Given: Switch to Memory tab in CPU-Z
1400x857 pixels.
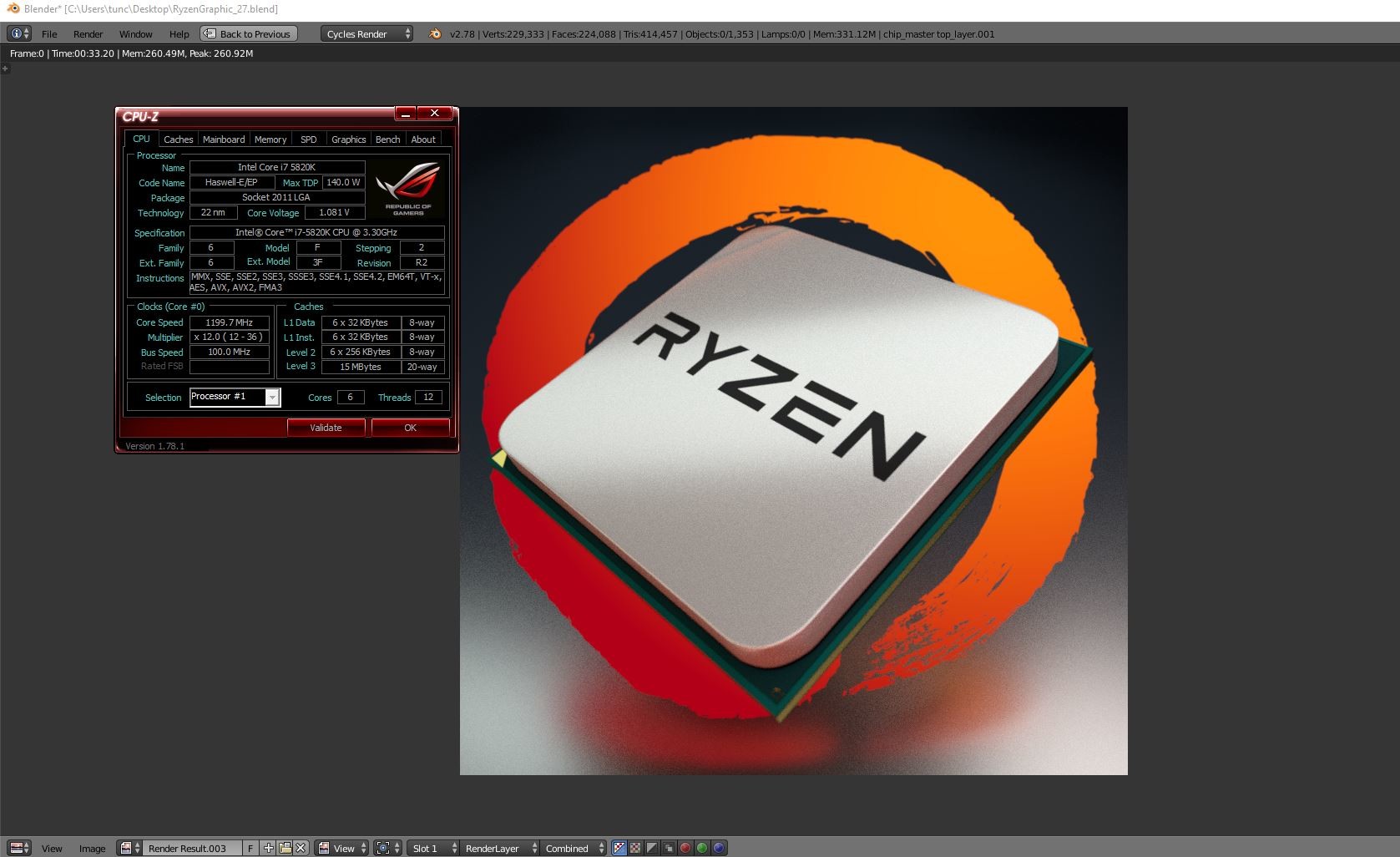Looking at the screenshot, I should tap(270, 139).
